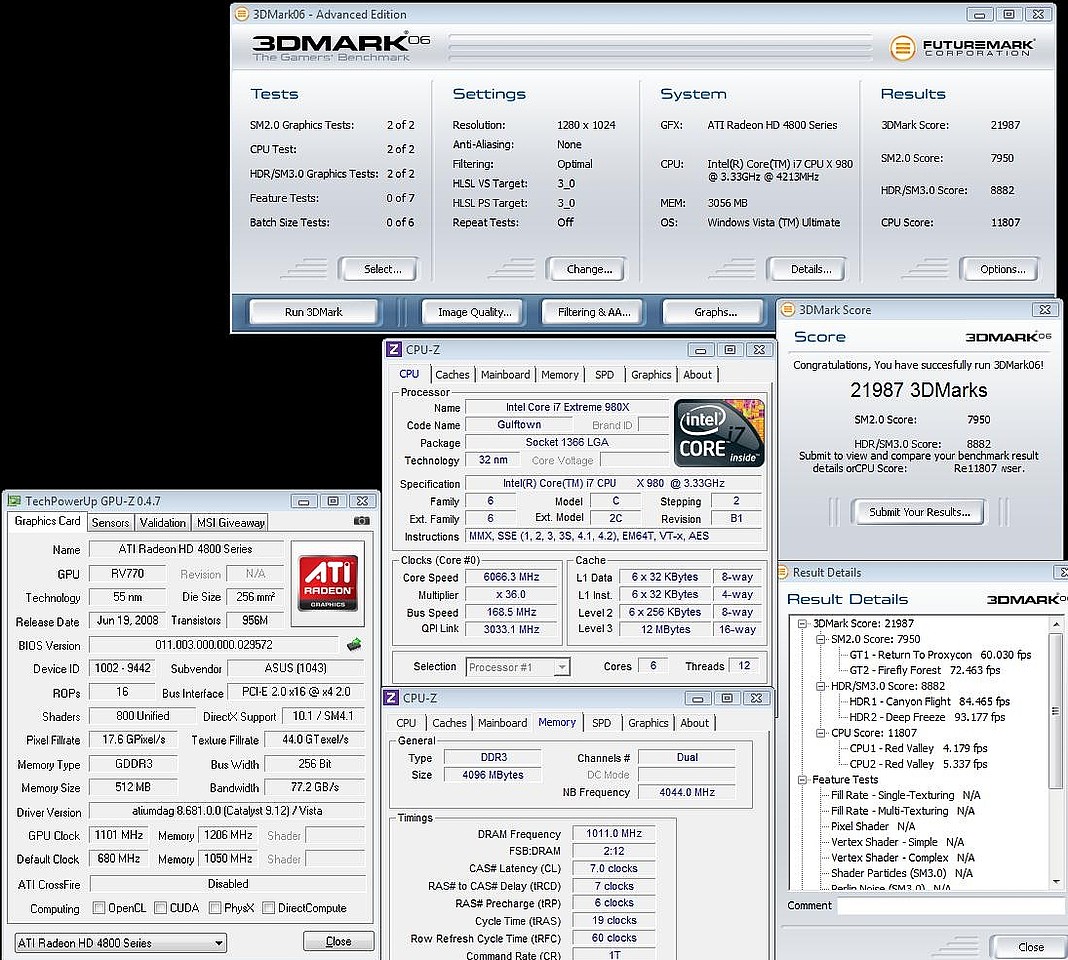The height and width of the screenshot is (960, 1068).
Task: Collapse the SM2.0 Score tree node
Action: (821, 639)
